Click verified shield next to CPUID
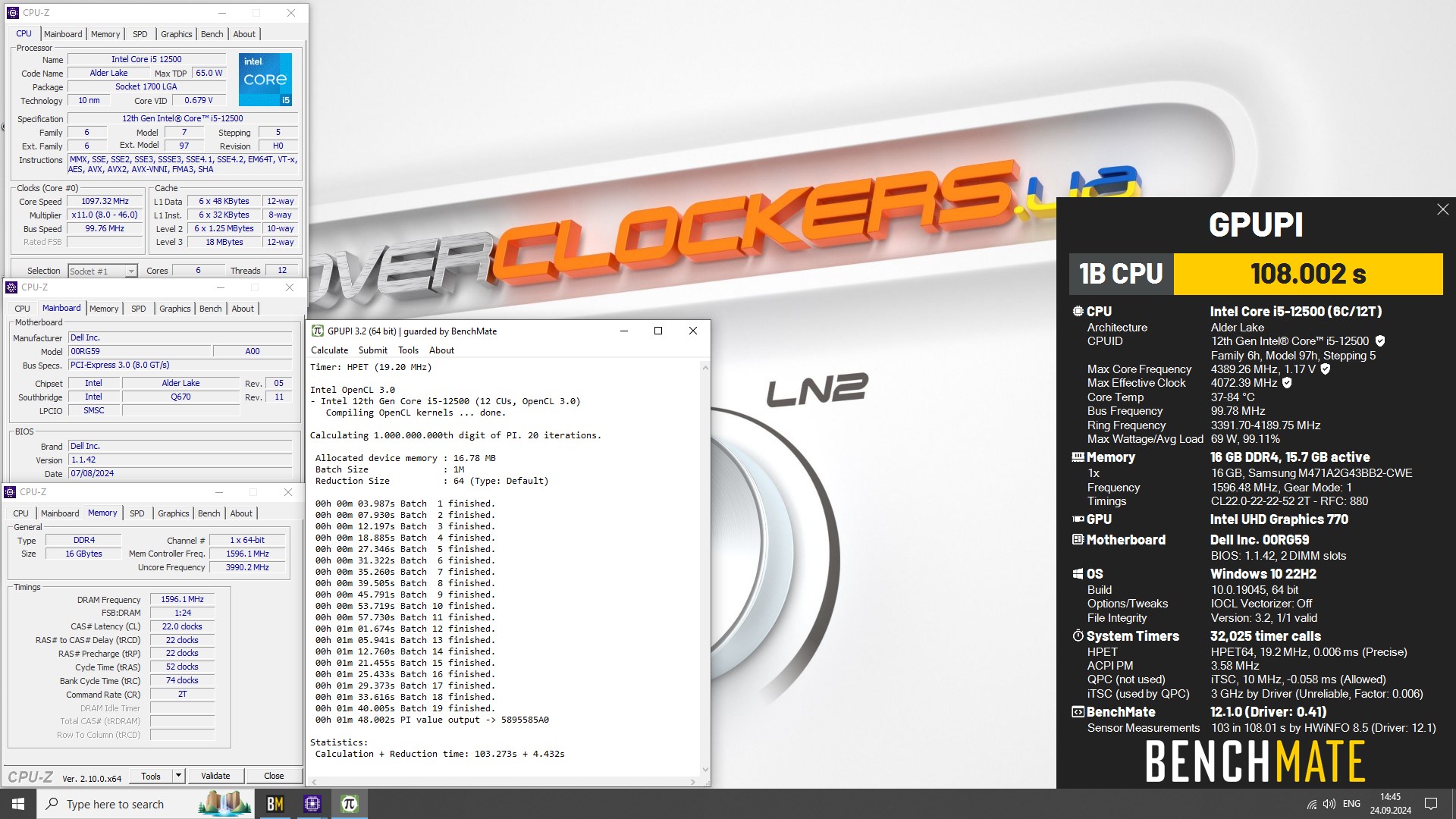 (1380, 341)
